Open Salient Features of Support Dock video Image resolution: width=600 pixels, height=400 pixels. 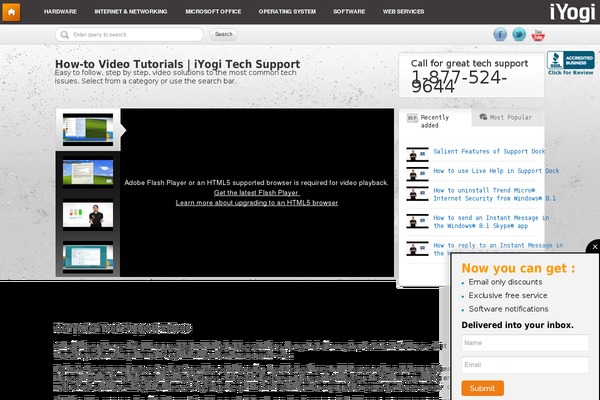(x=489, y=152)
